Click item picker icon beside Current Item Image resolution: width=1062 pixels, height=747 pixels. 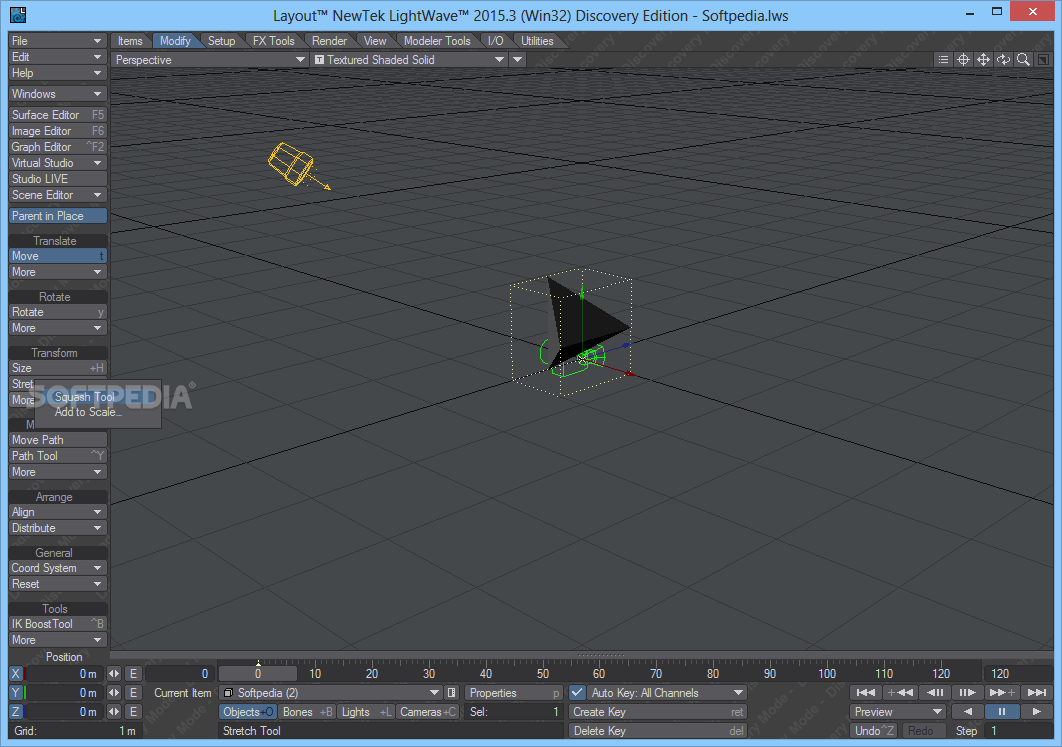[x=452, y=693]
